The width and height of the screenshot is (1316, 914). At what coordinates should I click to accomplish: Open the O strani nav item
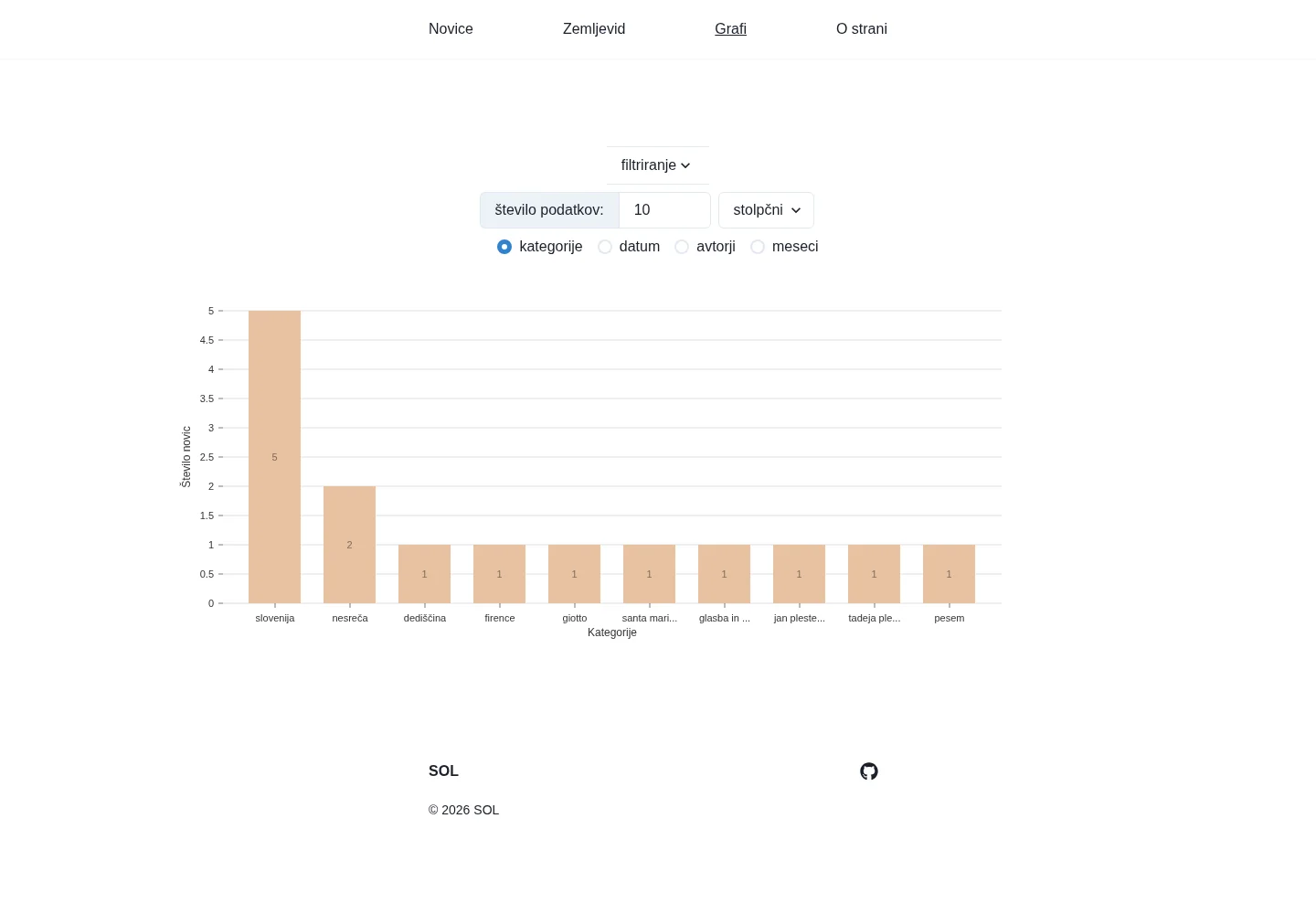862,29
